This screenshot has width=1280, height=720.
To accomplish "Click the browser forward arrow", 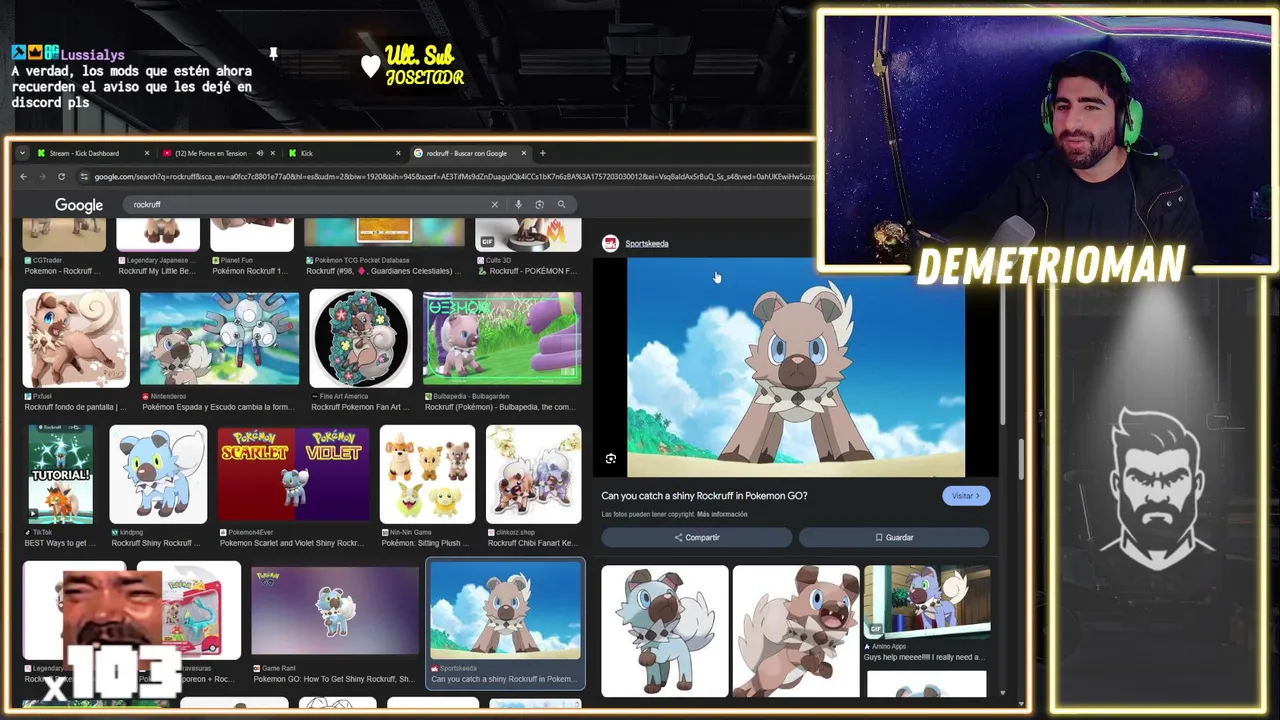I will (x=42, y=177).
